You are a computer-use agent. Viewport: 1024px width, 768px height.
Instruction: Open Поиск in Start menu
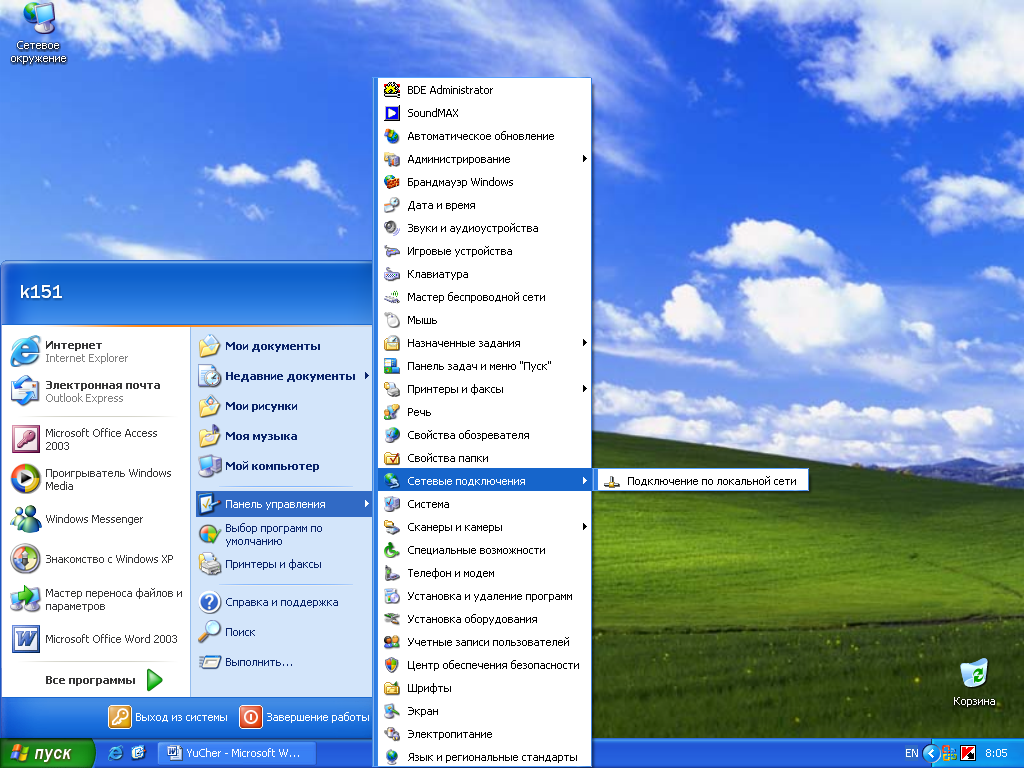(x=283, y=632)
